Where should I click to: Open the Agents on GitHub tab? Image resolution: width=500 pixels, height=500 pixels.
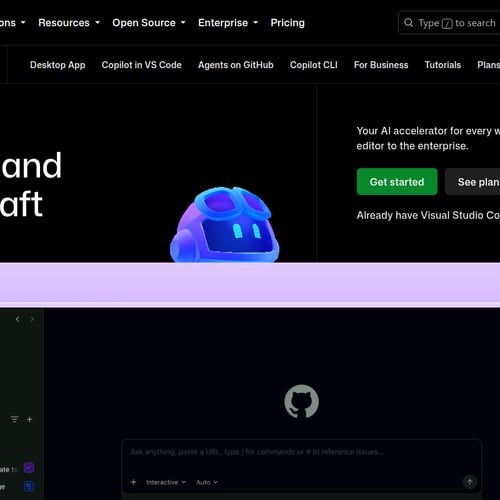tap(236, 65)
